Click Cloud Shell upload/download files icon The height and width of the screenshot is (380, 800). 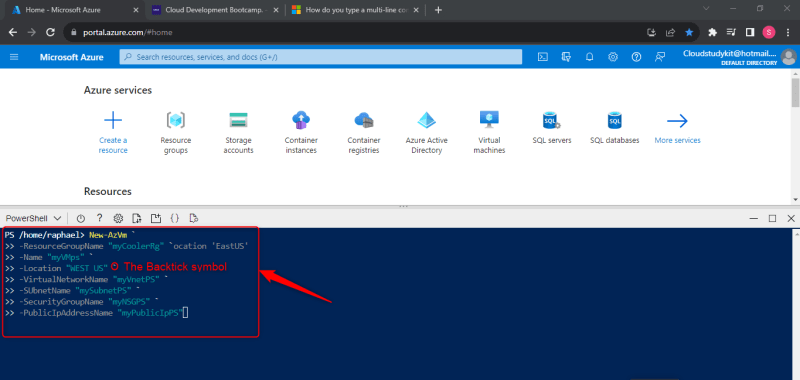click(137, 218)
